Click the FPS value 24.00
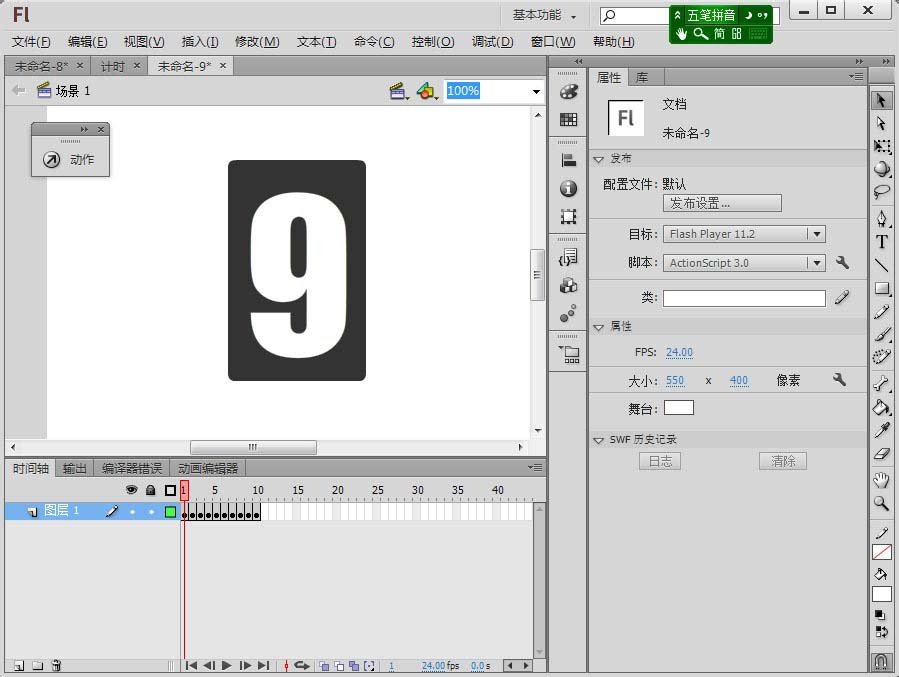This screenshot has width=899, height=677. click(679, 352)
